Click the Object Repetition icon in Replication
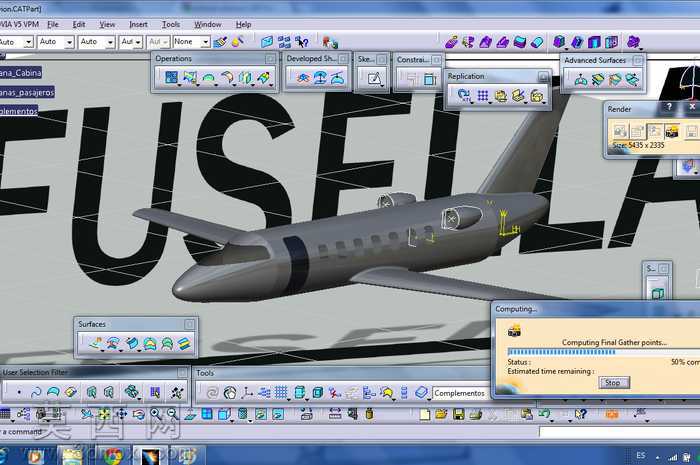 pyautogui.click(x=463, y=95)
